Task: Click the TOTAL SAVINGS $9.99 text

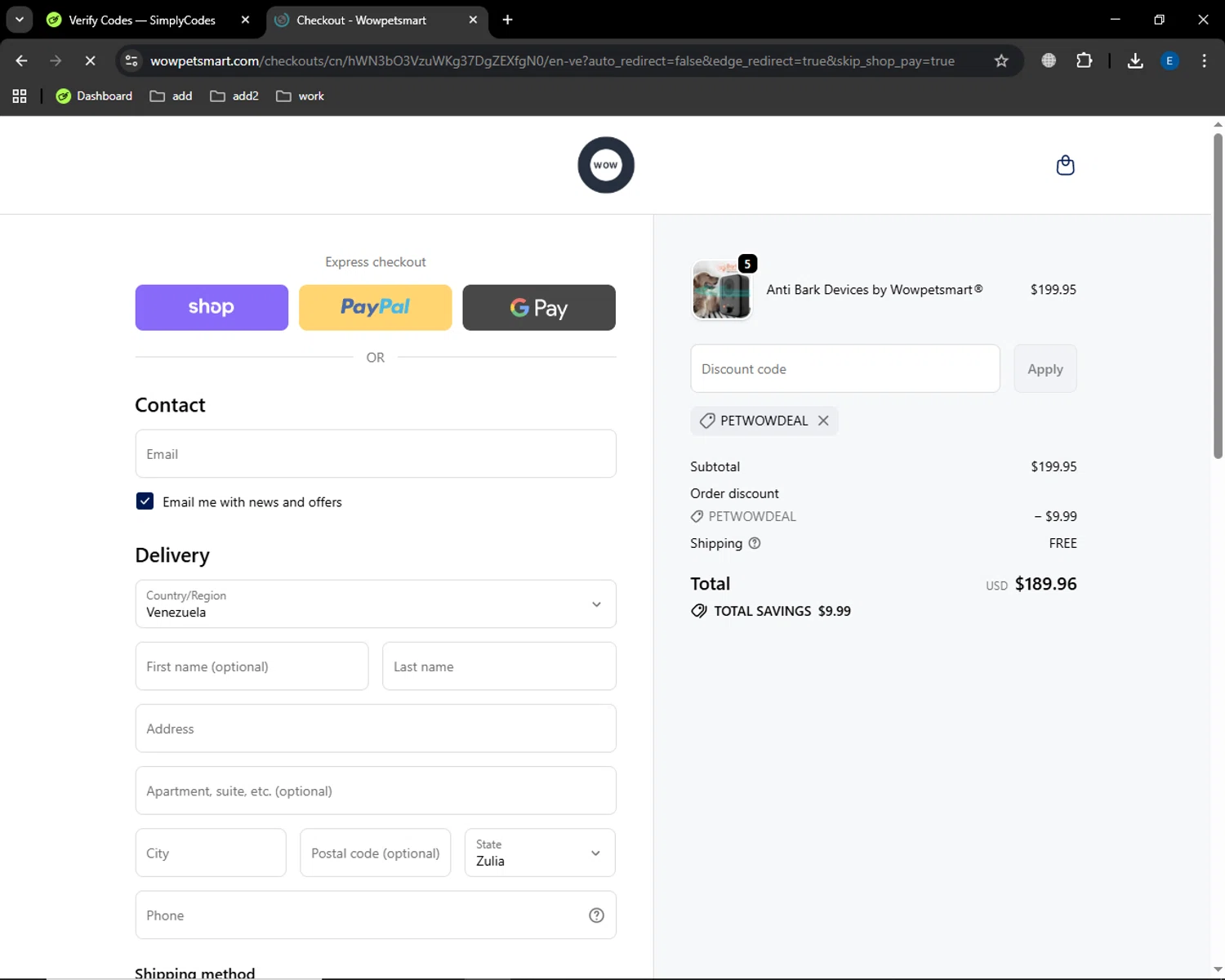Action: [782, 611]
